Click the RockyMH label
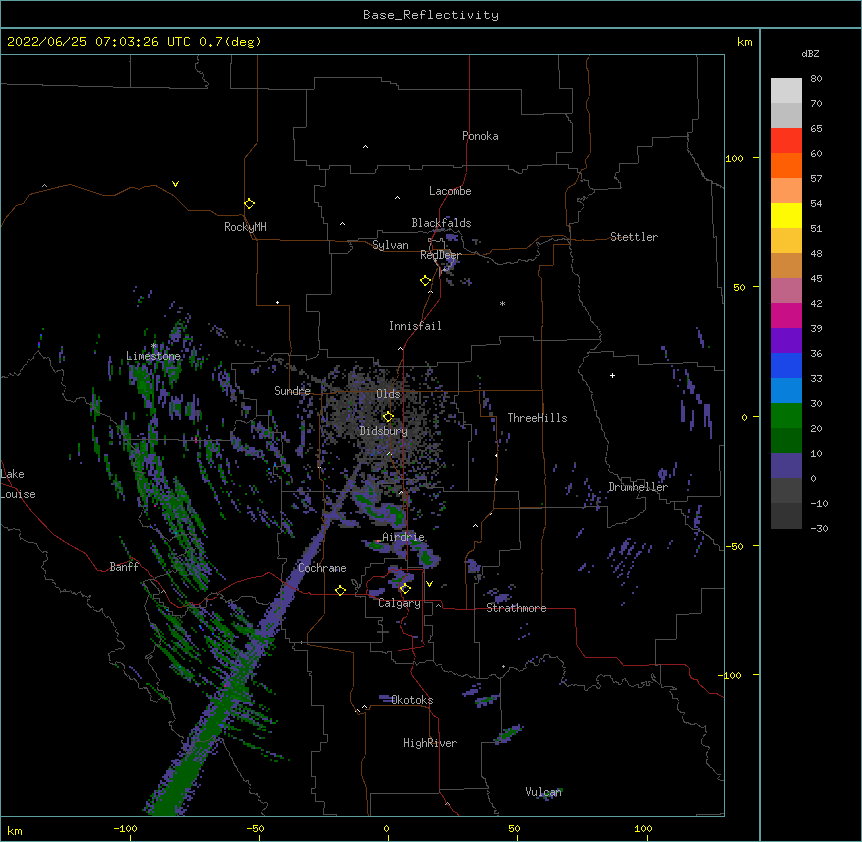862x842 pixels. (x=245, y=227)
